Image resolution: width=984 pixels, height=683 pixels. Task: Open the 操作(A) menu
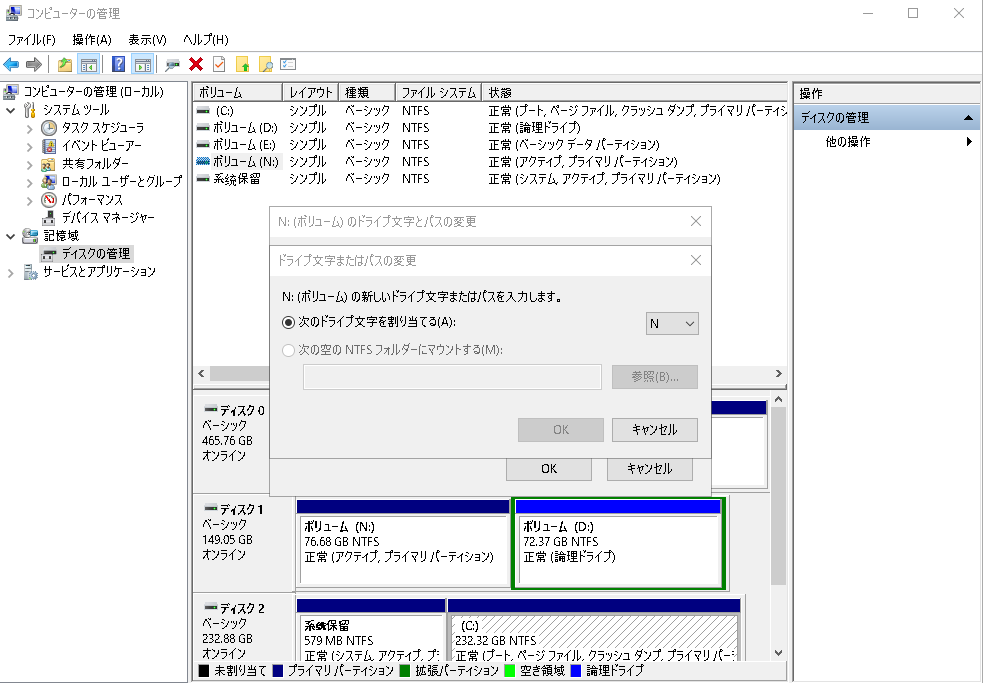(93, 39)
